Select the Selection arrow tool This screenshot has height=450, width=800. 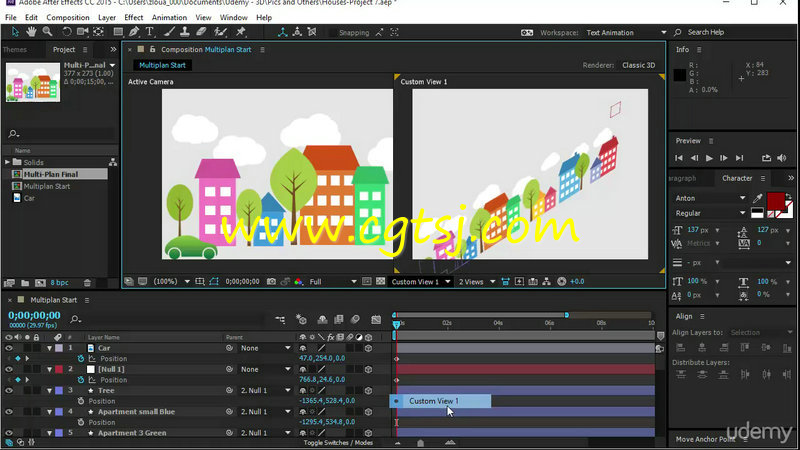pos(15,32)
